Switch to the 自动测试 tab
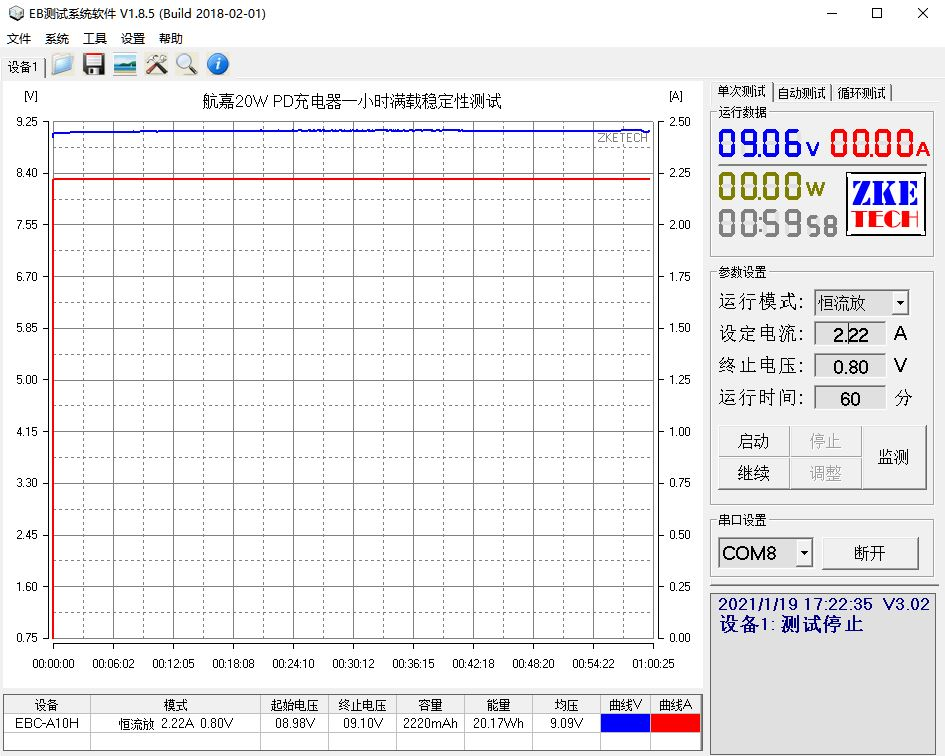Viewport: 945px width, 756px height. click(801, 93)
